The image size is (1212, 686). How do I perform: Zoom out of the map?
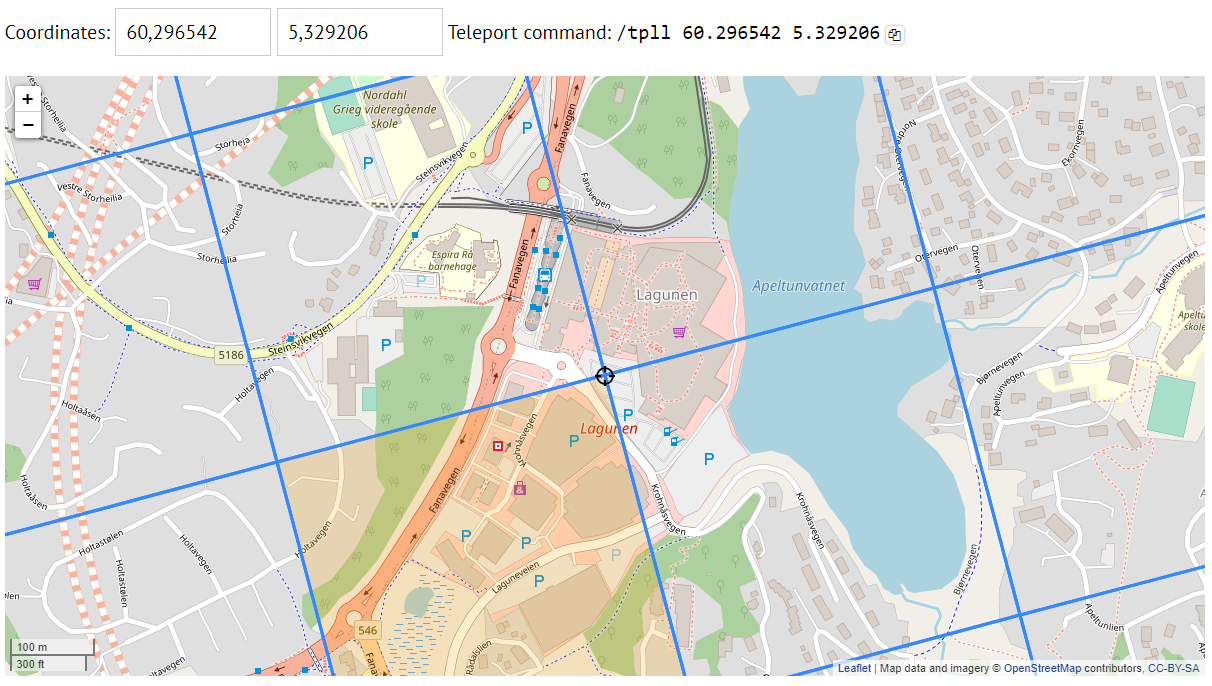(x=28, y=125)
